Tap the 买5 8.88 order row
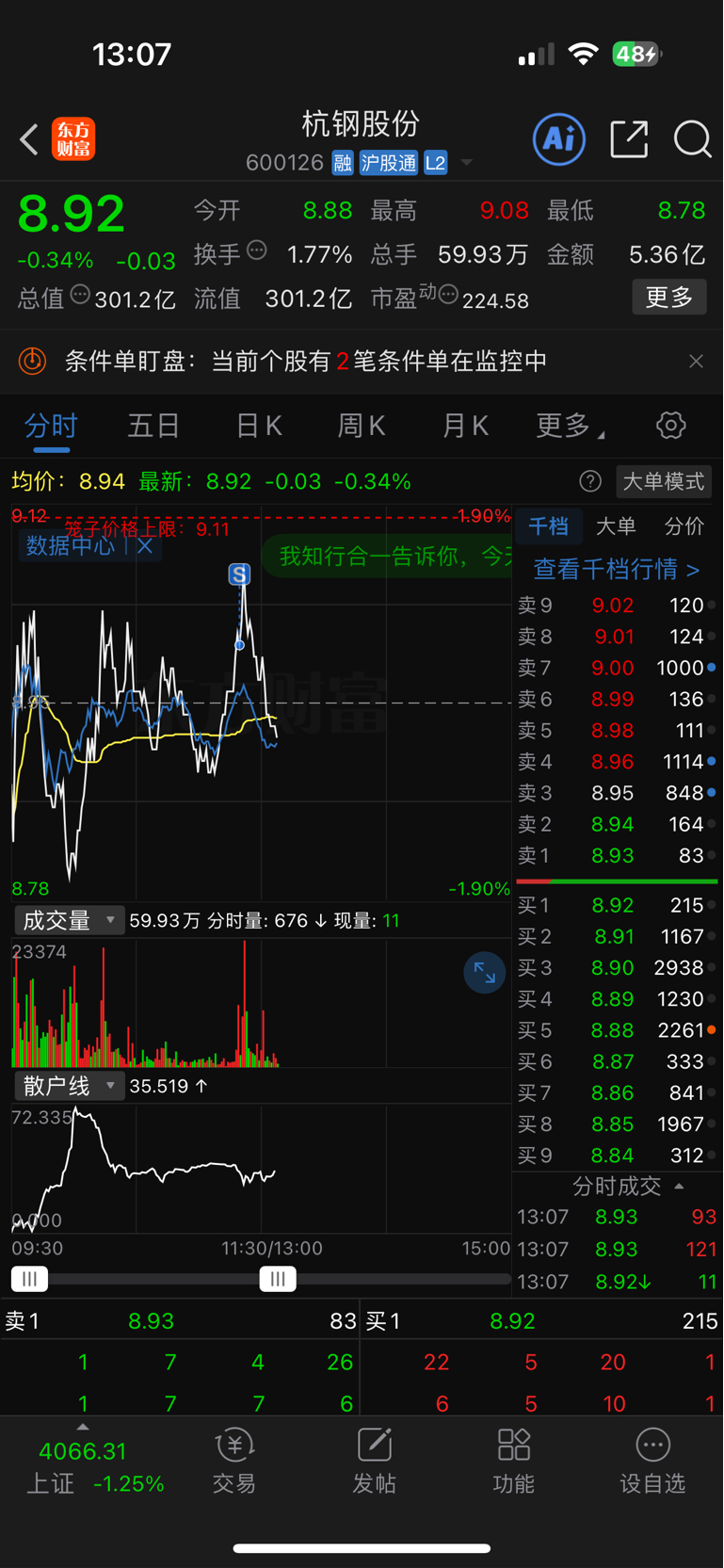 click(618, 1030)
